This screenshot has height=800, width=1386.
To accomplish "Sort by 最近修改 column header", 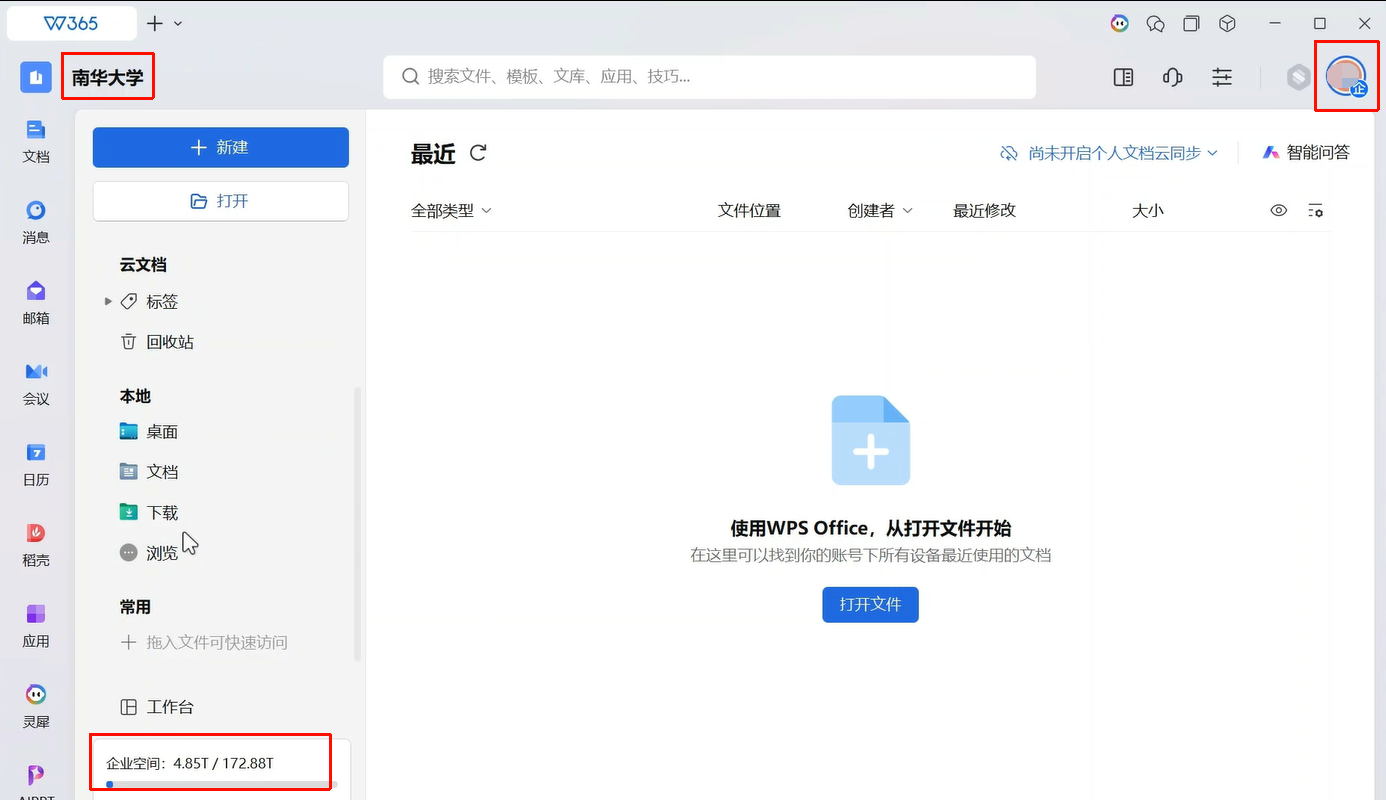I will [x=984, y=210].
